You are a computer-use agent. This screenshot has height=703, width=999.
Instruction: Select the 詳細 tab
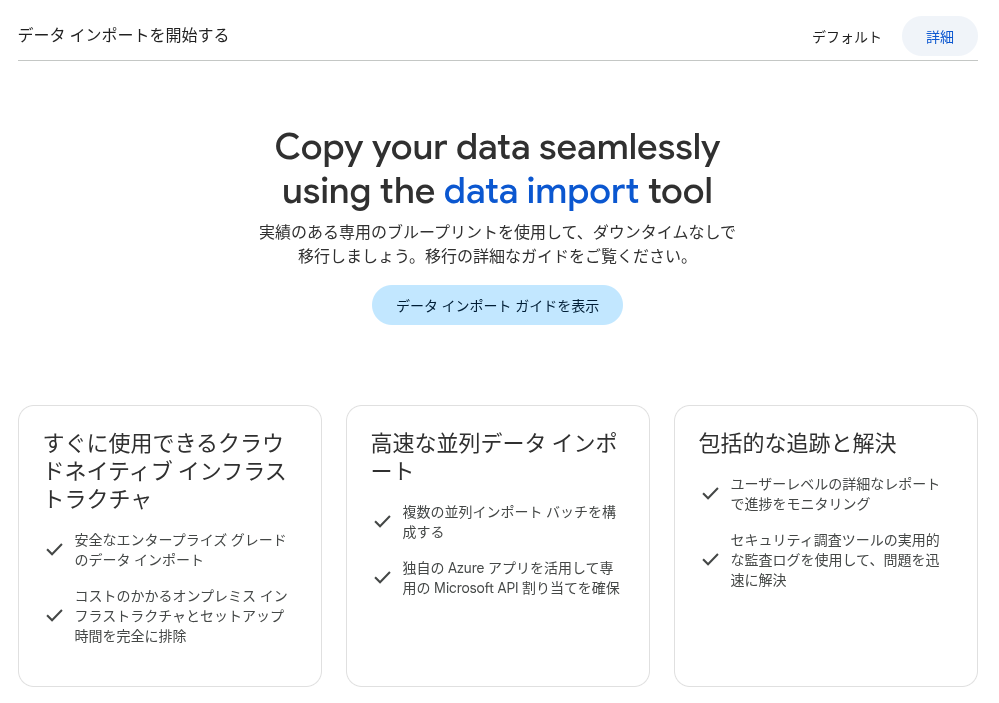(x=939, y=37)
